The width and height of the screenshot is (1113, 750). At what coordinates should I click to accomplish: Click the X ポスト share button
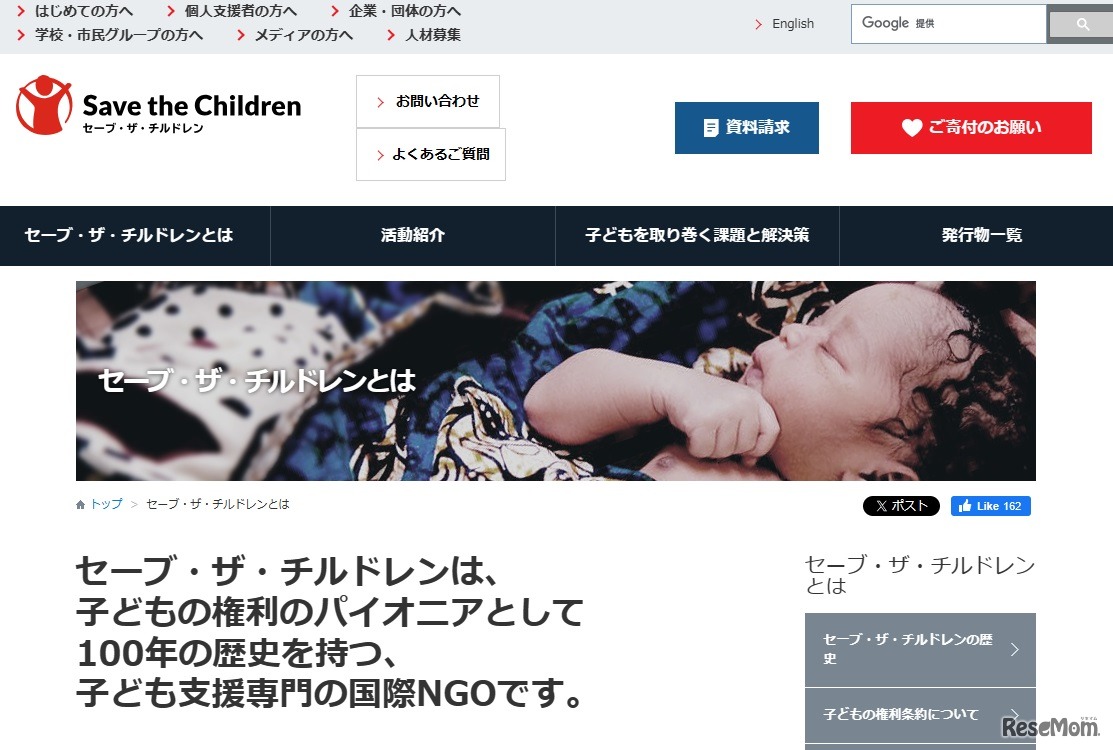901,506
